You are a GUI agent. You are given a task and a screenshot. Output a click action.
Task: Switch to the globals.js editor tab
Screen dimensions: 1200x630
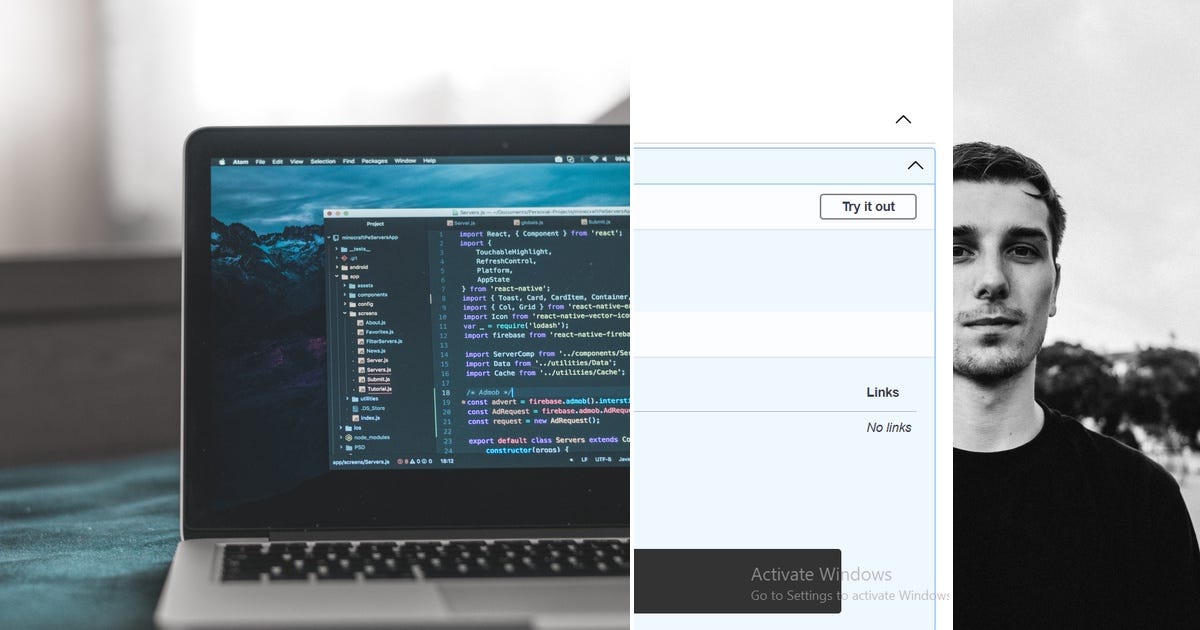[528, 223]
